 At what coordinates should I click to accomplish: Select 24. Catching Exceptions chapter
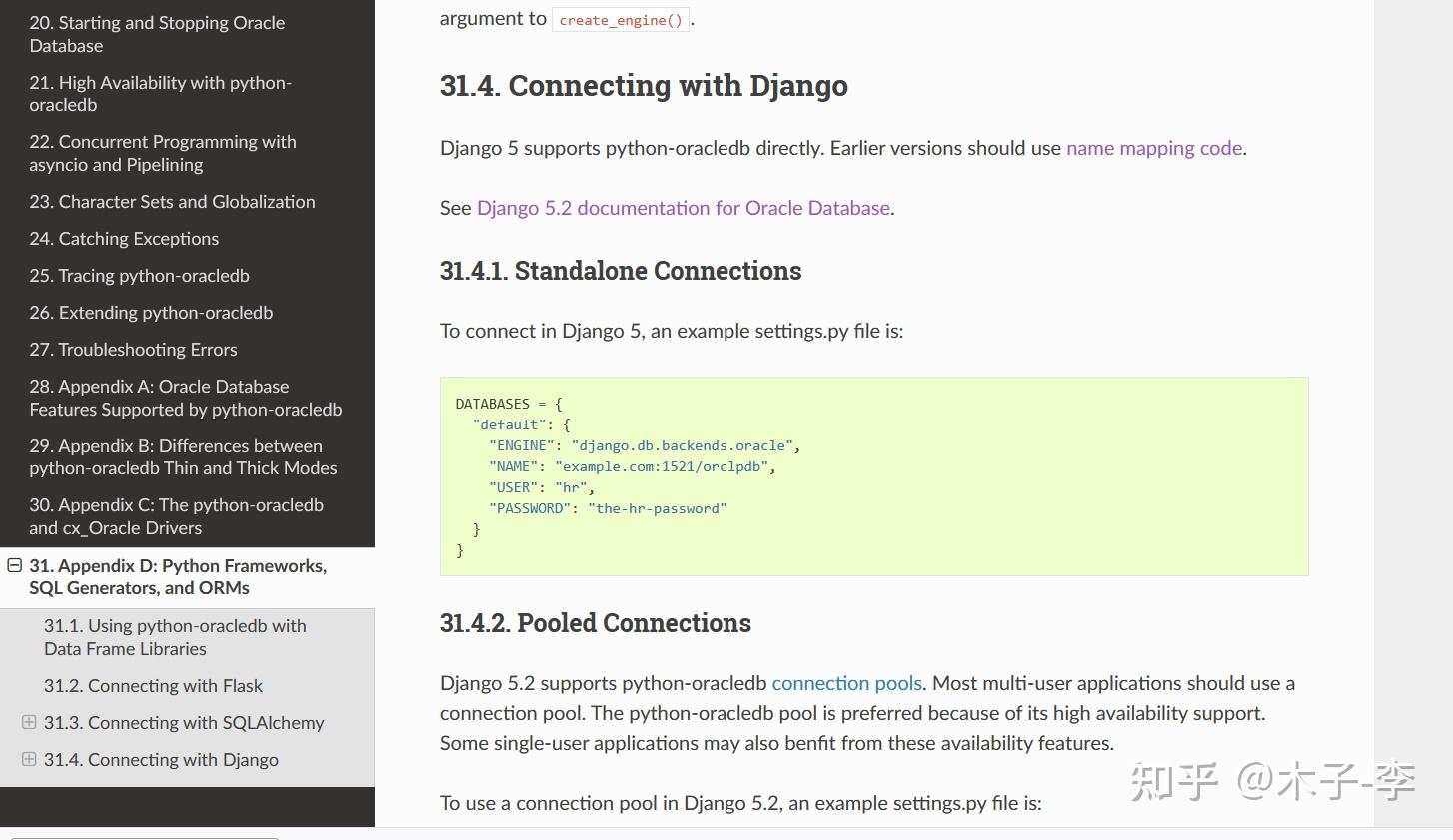pyautogui.click(x=124, y=238)
